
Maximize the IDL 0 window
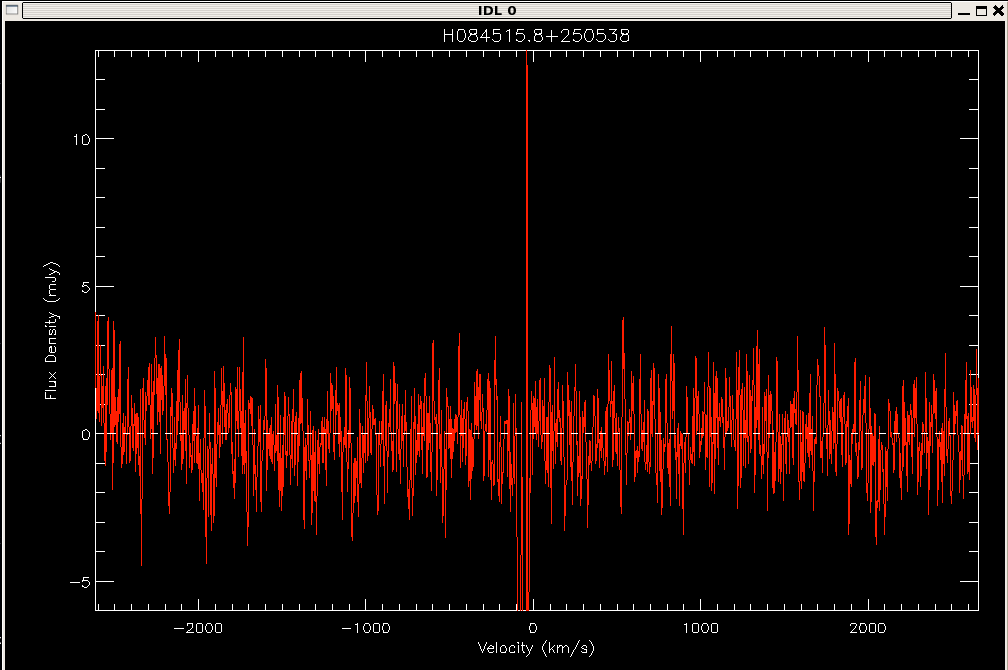click(x=981, y=11)
